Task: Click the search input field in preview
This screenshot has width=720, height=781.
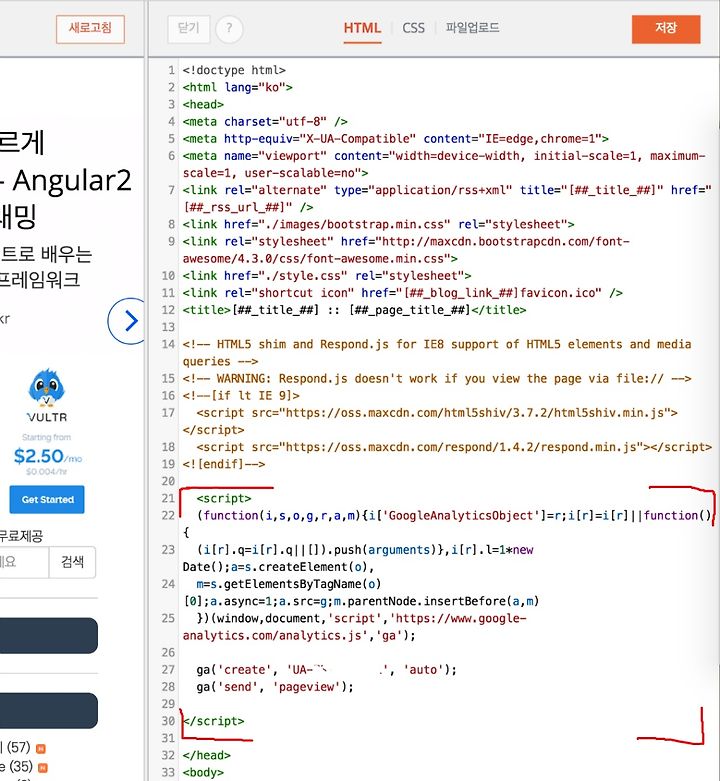Action: (23, 562)
